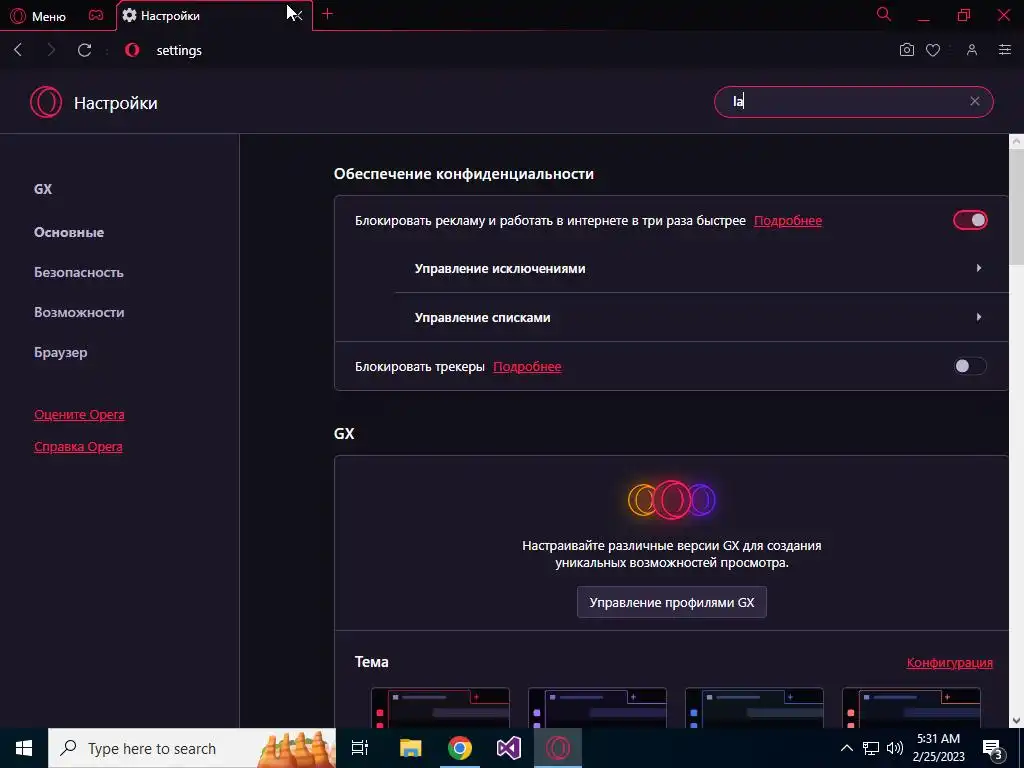Click Opera GX taskbar icon
This screenshot has height=768, width=1024.
click(558, 748)
